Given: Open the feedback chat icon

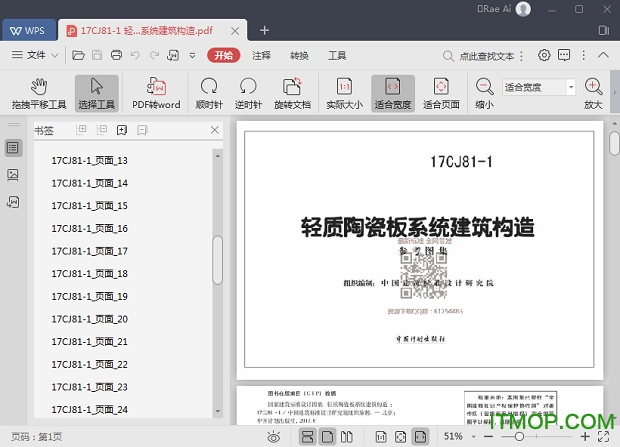Looking at the screenshot, I should [564, 55].
